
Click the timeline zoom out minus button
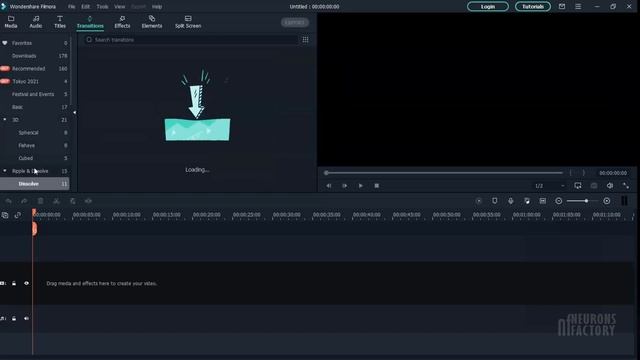(x=559, y=201)
